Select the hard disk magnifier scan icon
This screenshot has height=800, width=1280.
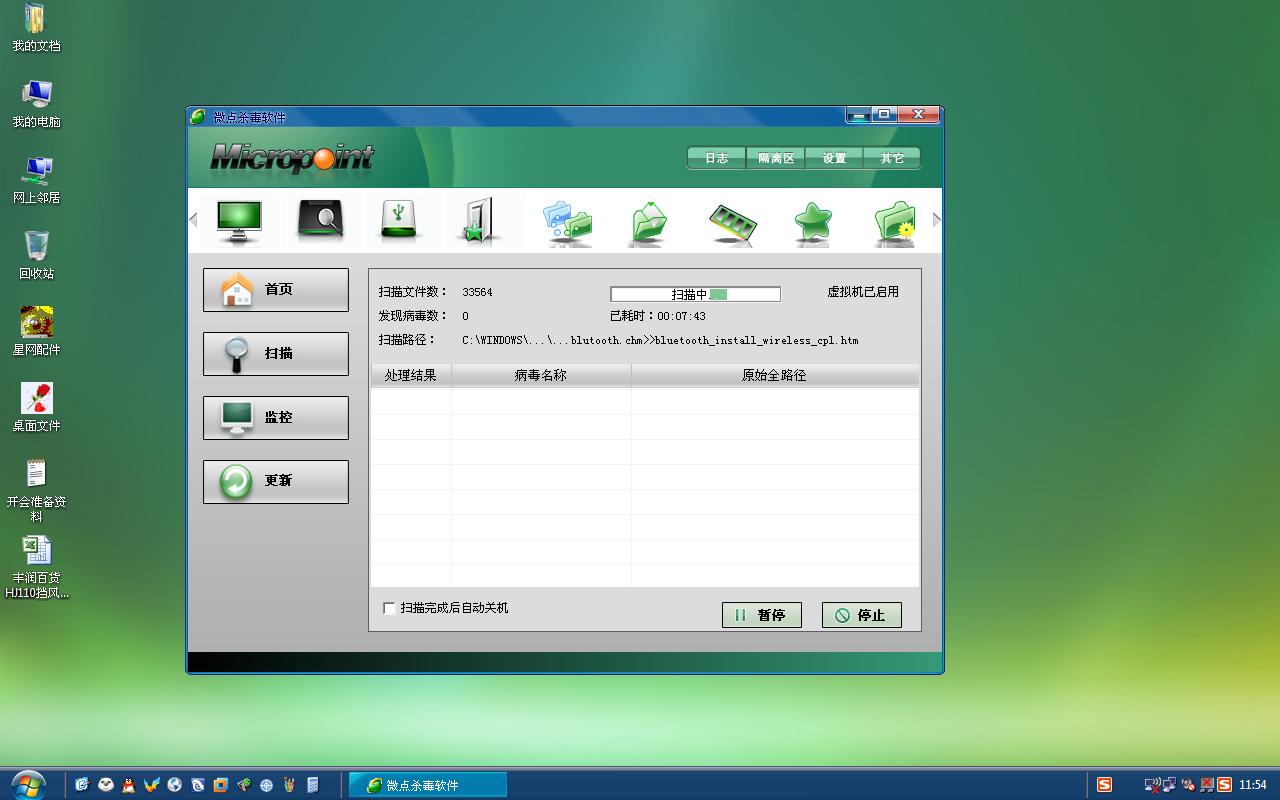320,220
